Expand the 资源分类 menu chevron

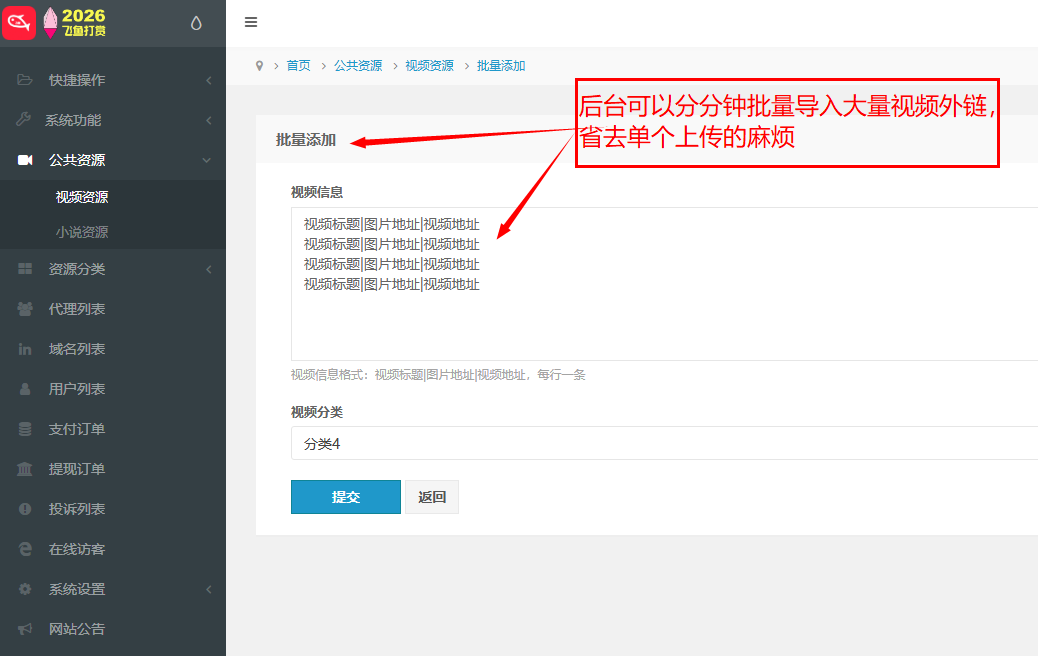click(x=209, y=269)
